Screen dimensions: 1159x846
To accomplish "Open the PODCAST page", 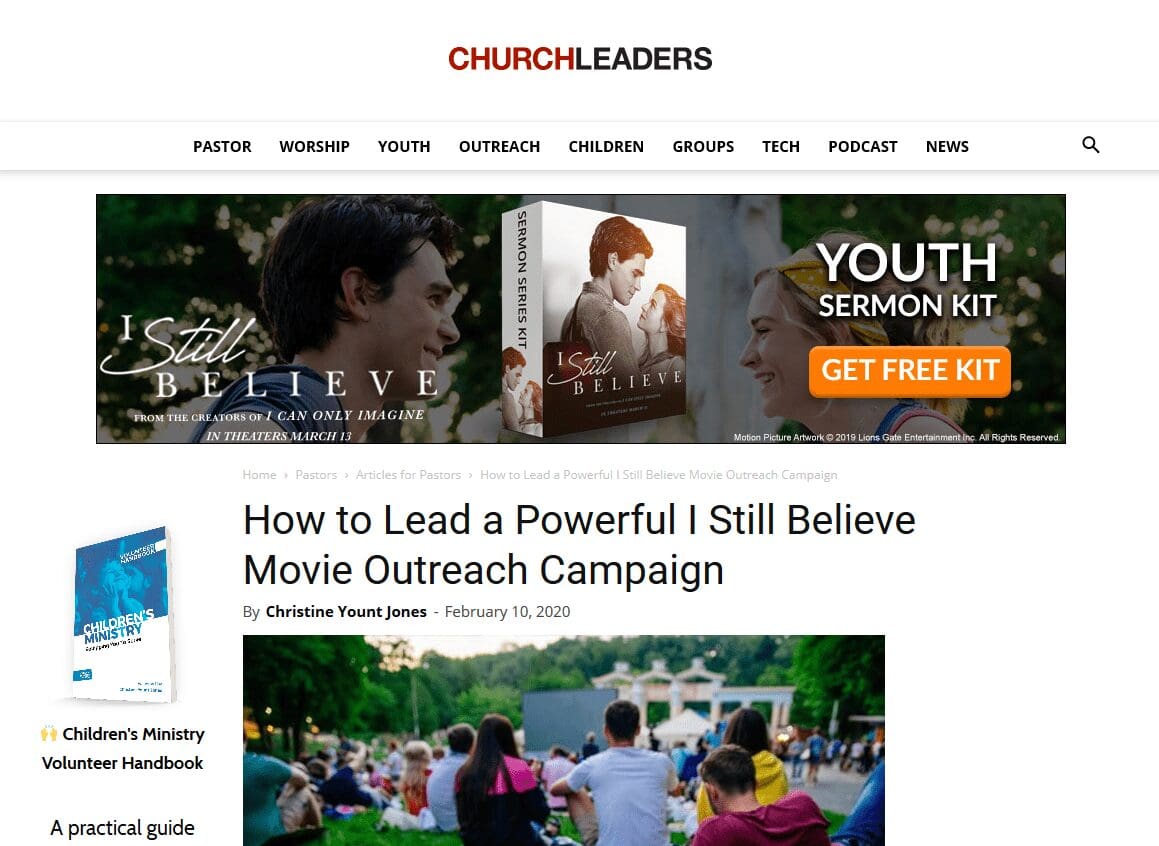I will (x=863, y=146).
